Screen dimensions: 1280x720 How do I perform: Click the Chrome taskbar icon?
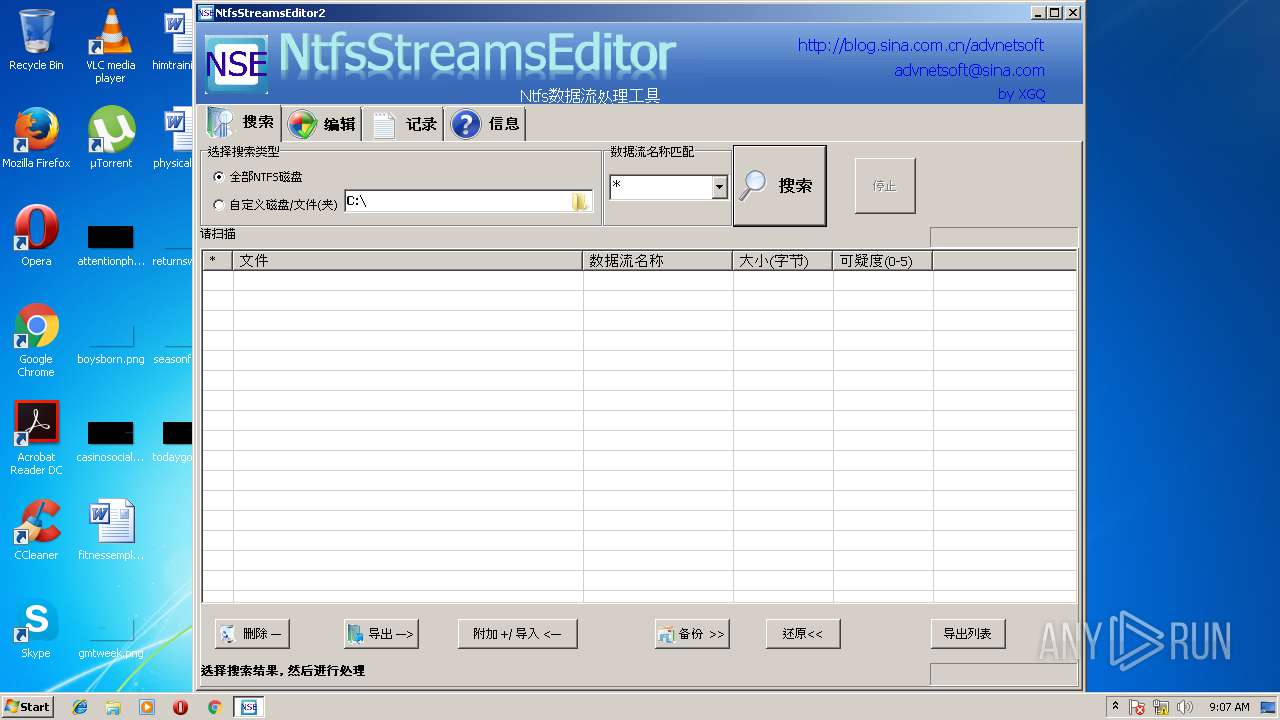coord(214,707)
